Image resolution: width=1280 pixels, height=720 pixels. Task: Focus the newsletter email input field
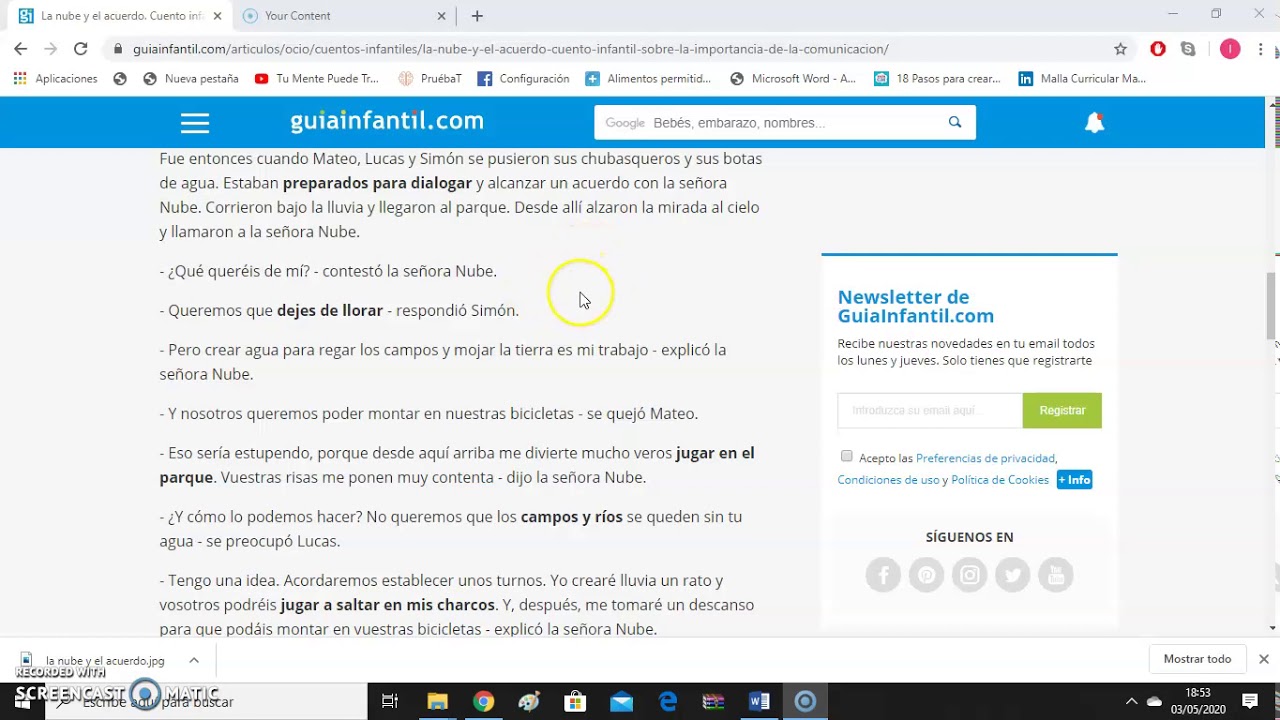(930, 410)
